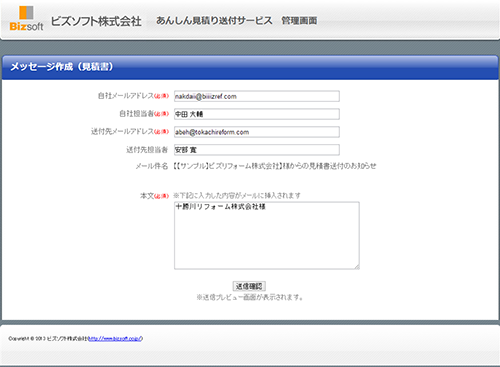Click the ビズソフト株式会社 header title
Viewport: 500px width, 367px height.
[x=96, y=21]
